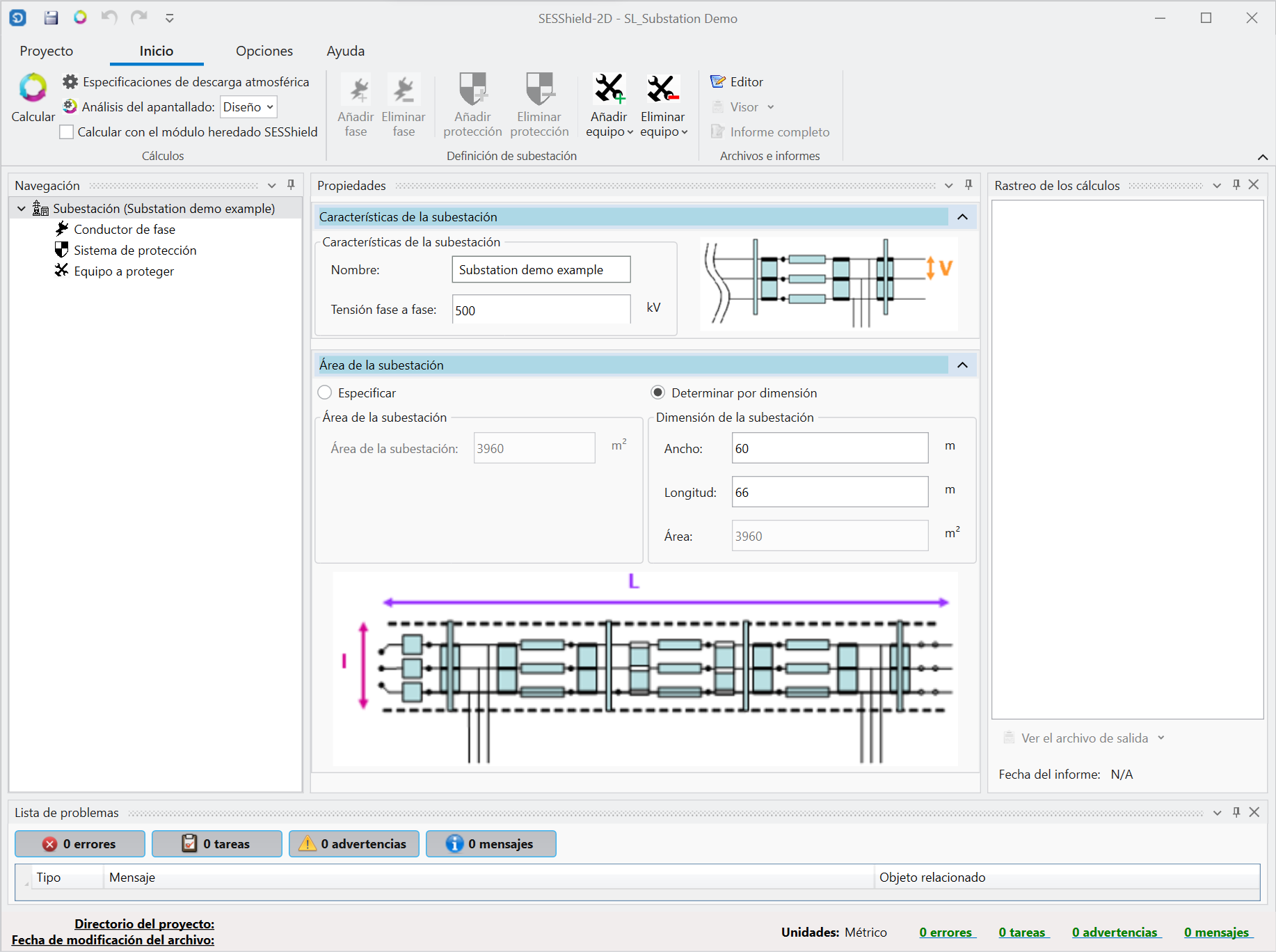Undo the last action

point(109,17)
